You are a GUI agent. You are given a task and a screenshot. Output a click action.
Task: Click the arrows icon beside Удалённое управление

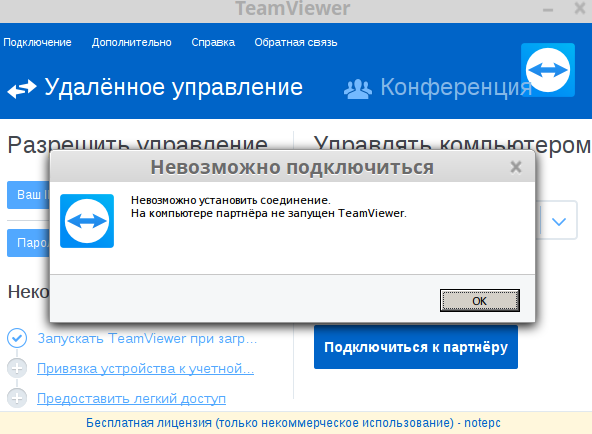tap(22, 89)
